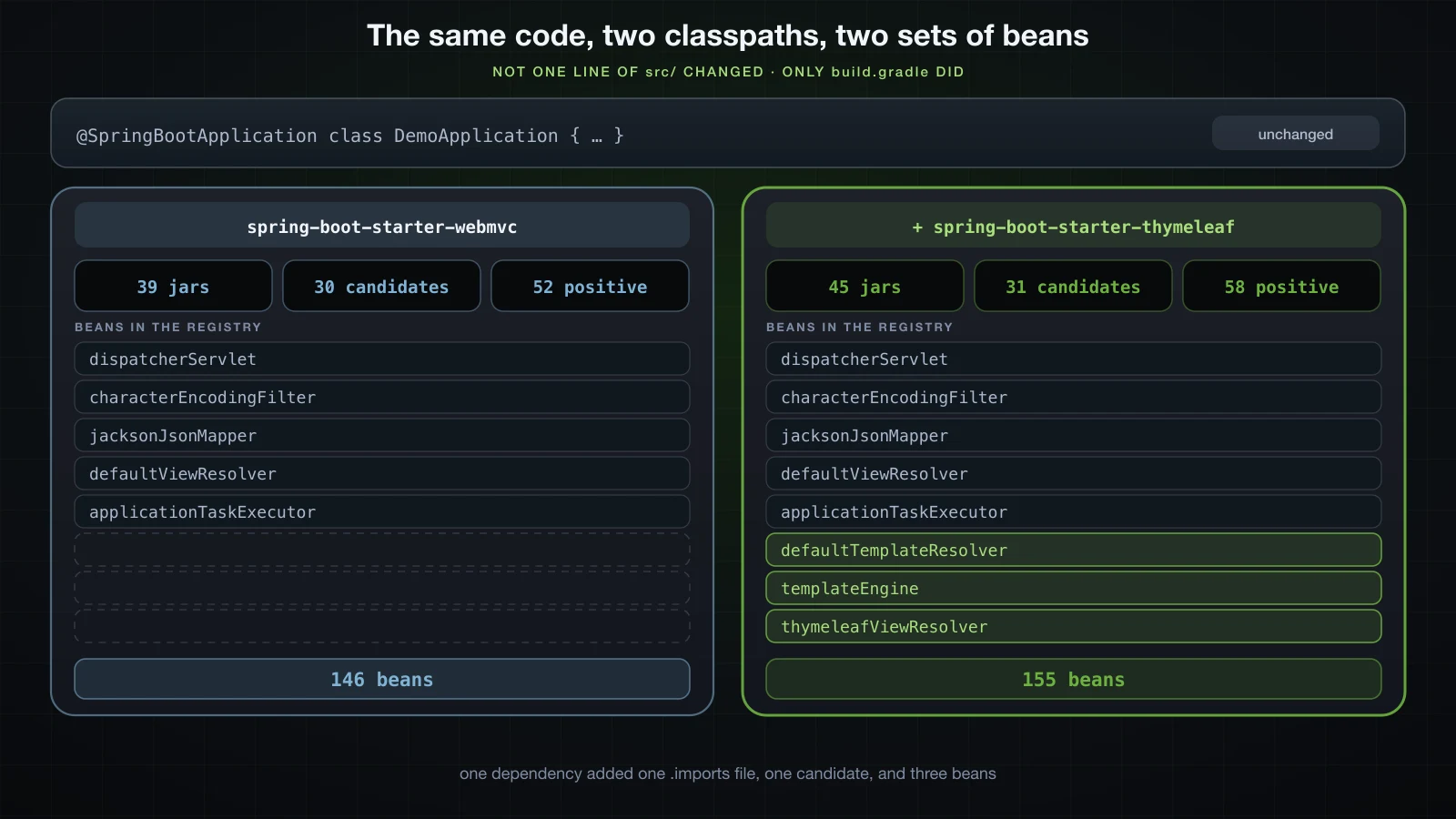Viewport: 1456px width, 819px height.
Task: Click the + spring-boot-starter-thymeleaf header
Action: pos(1074,226)
